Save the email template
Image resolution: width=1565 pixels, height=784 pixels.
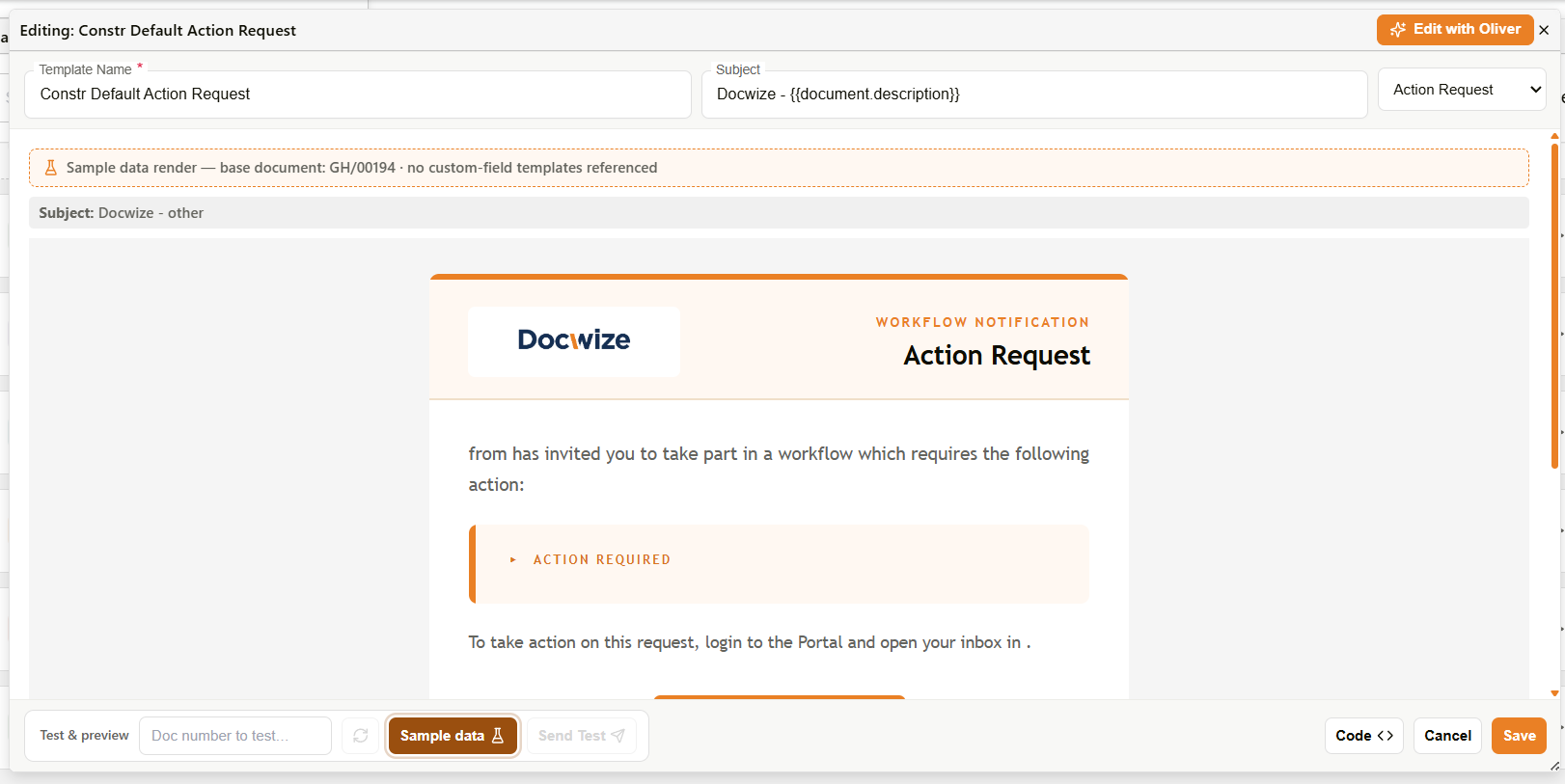(x=1519, y=736)
